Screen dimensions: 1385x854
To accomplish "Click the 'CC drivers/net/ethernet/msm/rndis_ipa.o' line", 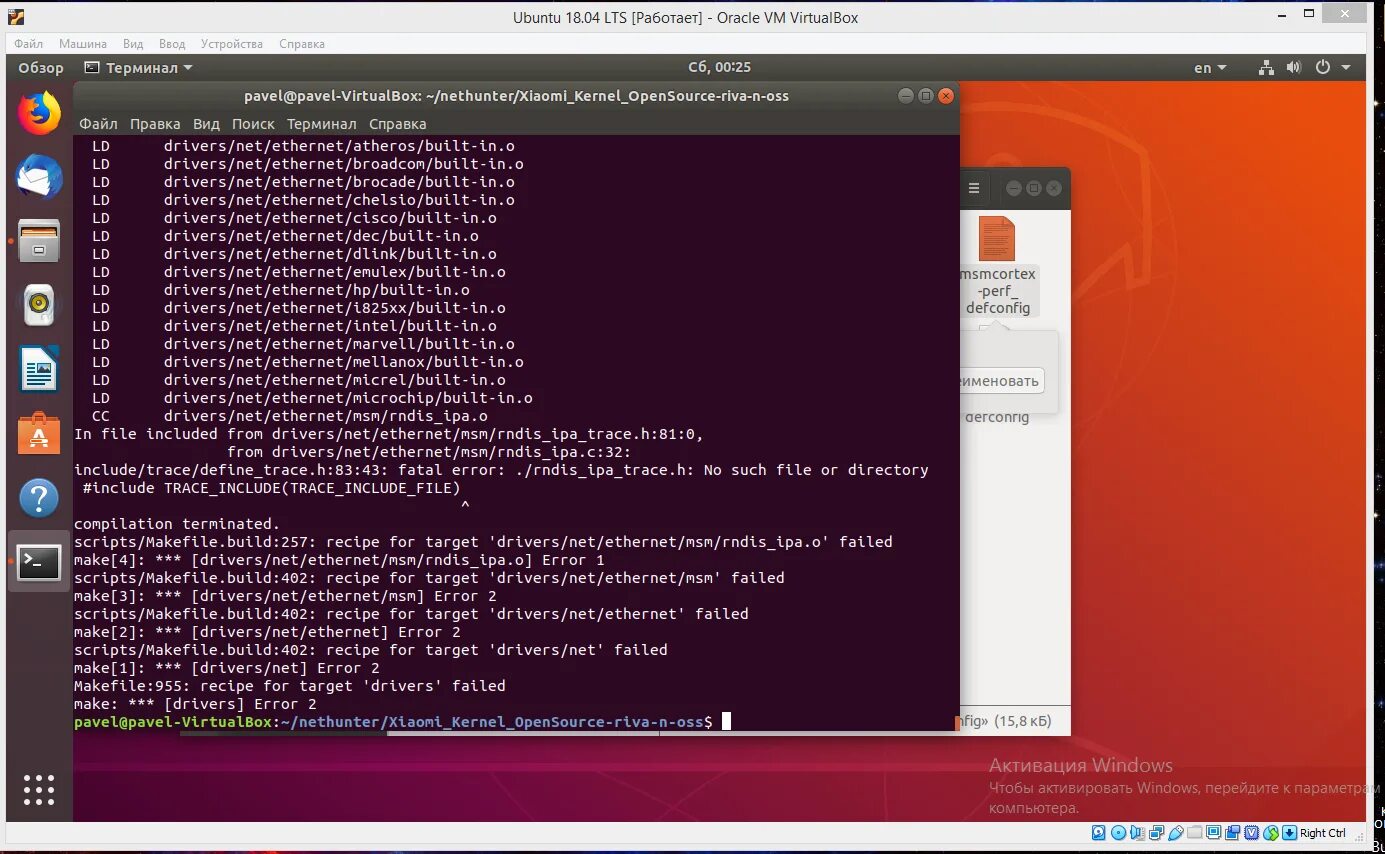I will pyautogui.click(x=290, y=416).
